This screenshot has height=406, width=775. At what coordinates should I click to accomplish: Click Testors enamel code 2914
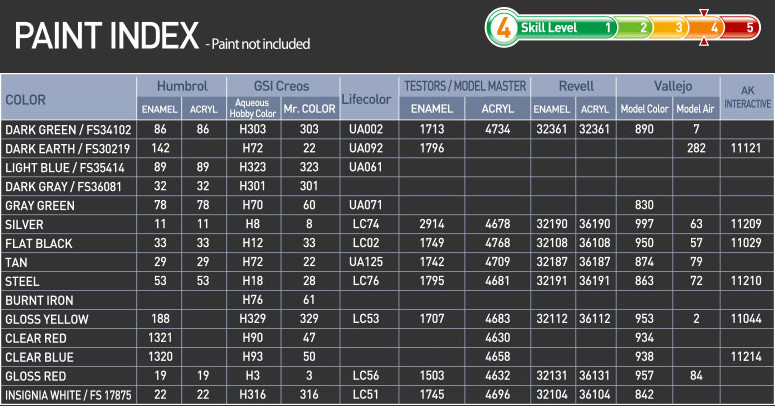pos(432,224)
